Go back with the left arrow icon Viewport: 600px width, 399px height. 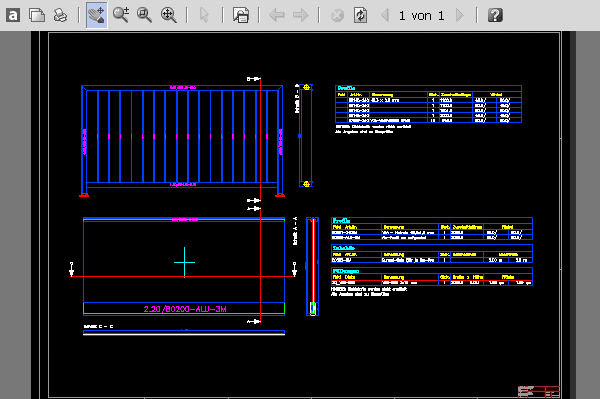pyautogui.click(x=276, y=15)
